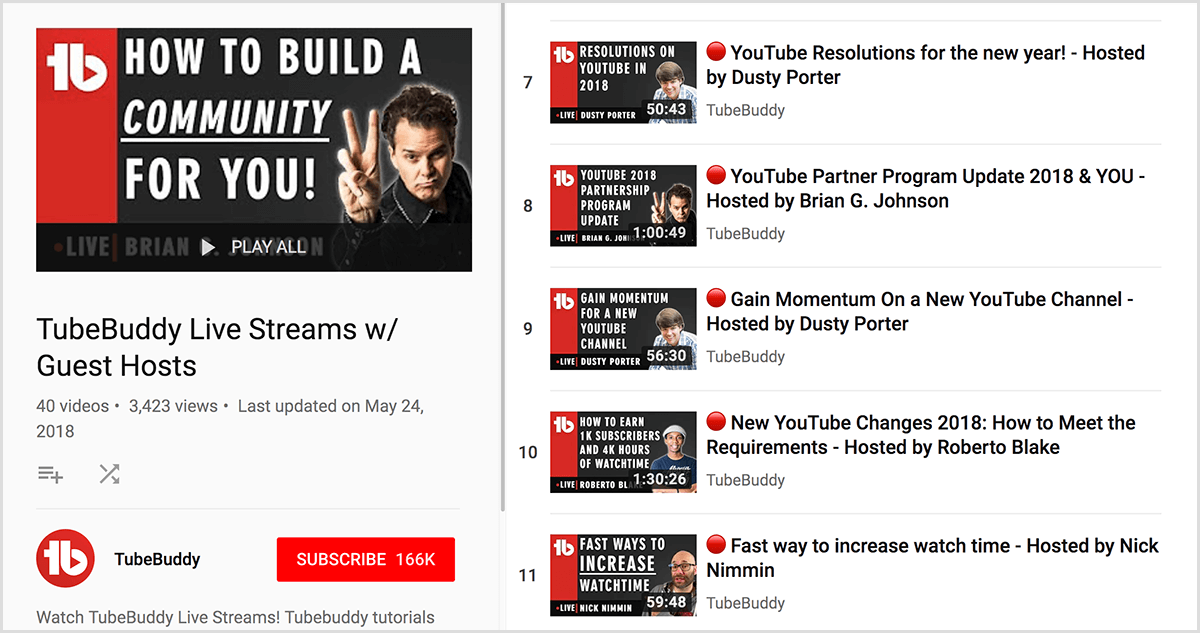Open title "Gain Momentum On a New YouTube Channel"
This screenshot has height=633, width=1200.
pyautogui.click(x=920, y=311)
